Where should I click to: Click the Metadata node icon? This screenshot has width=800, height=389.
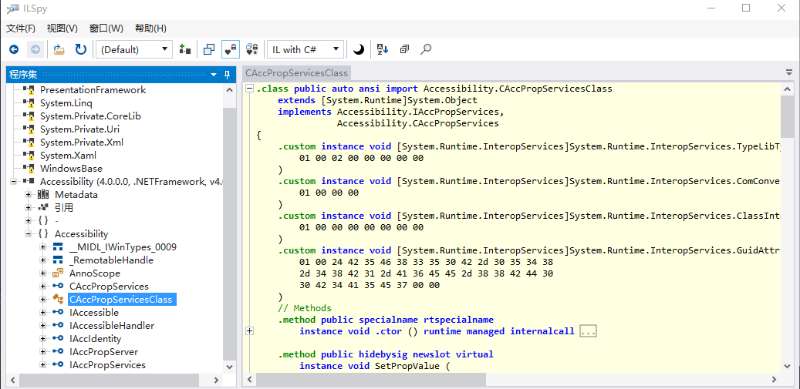[x=42, y=194]
